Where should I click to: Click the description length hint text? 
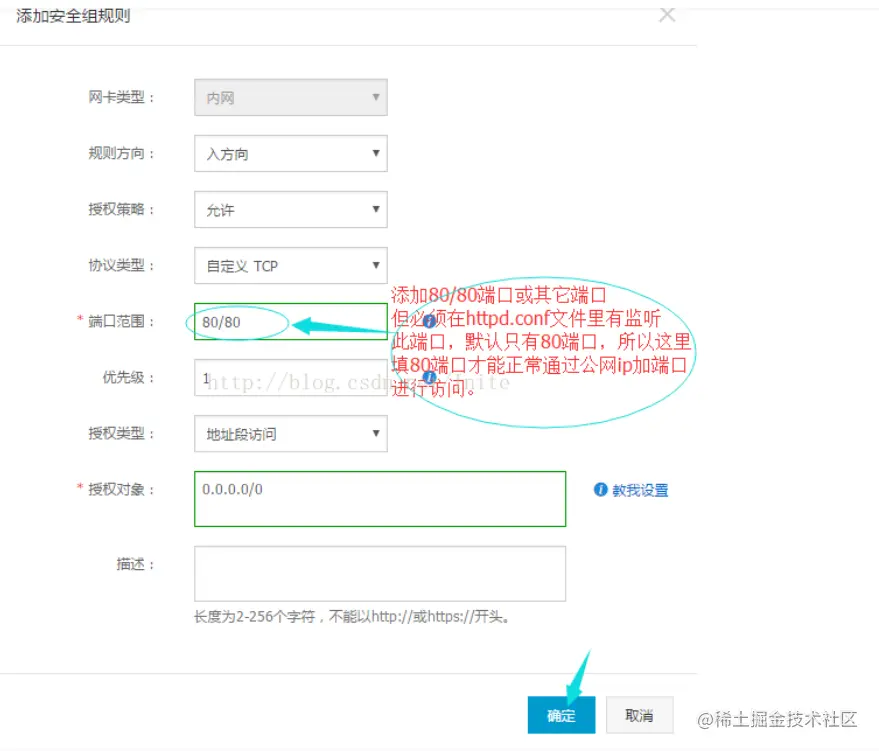click(351, 617)
